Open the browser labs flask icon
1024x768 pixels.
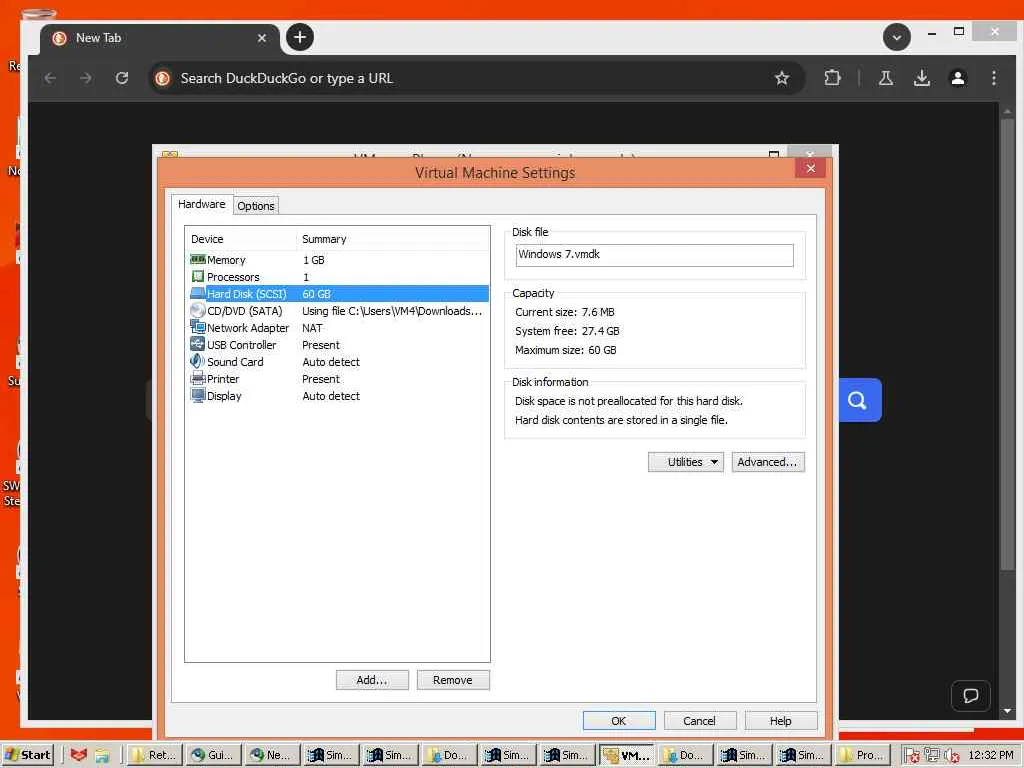886,78
